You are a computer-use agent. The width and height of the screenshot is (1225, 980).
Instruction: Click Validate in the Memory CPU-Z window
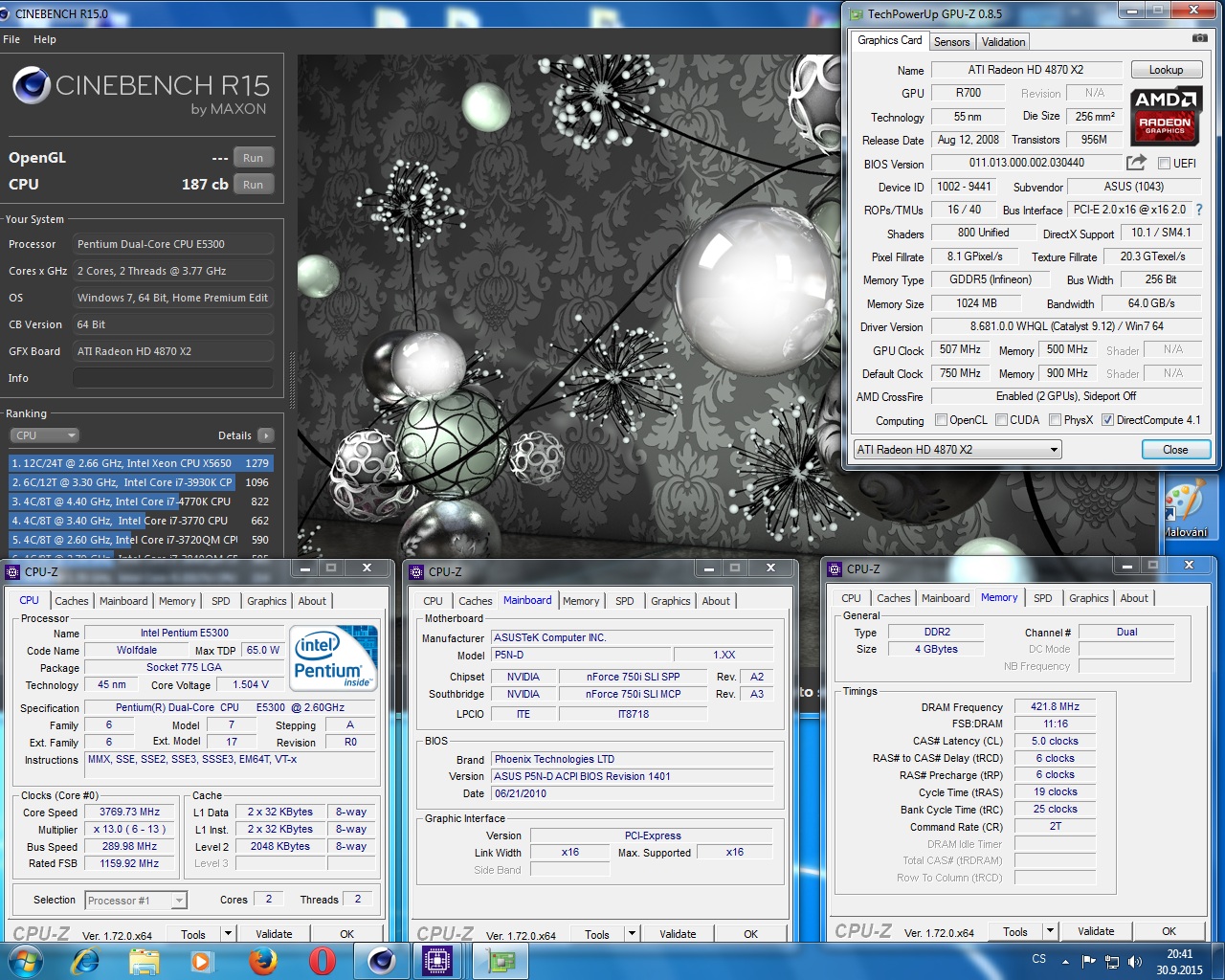pyautogui.click(x=1096, y=931)
